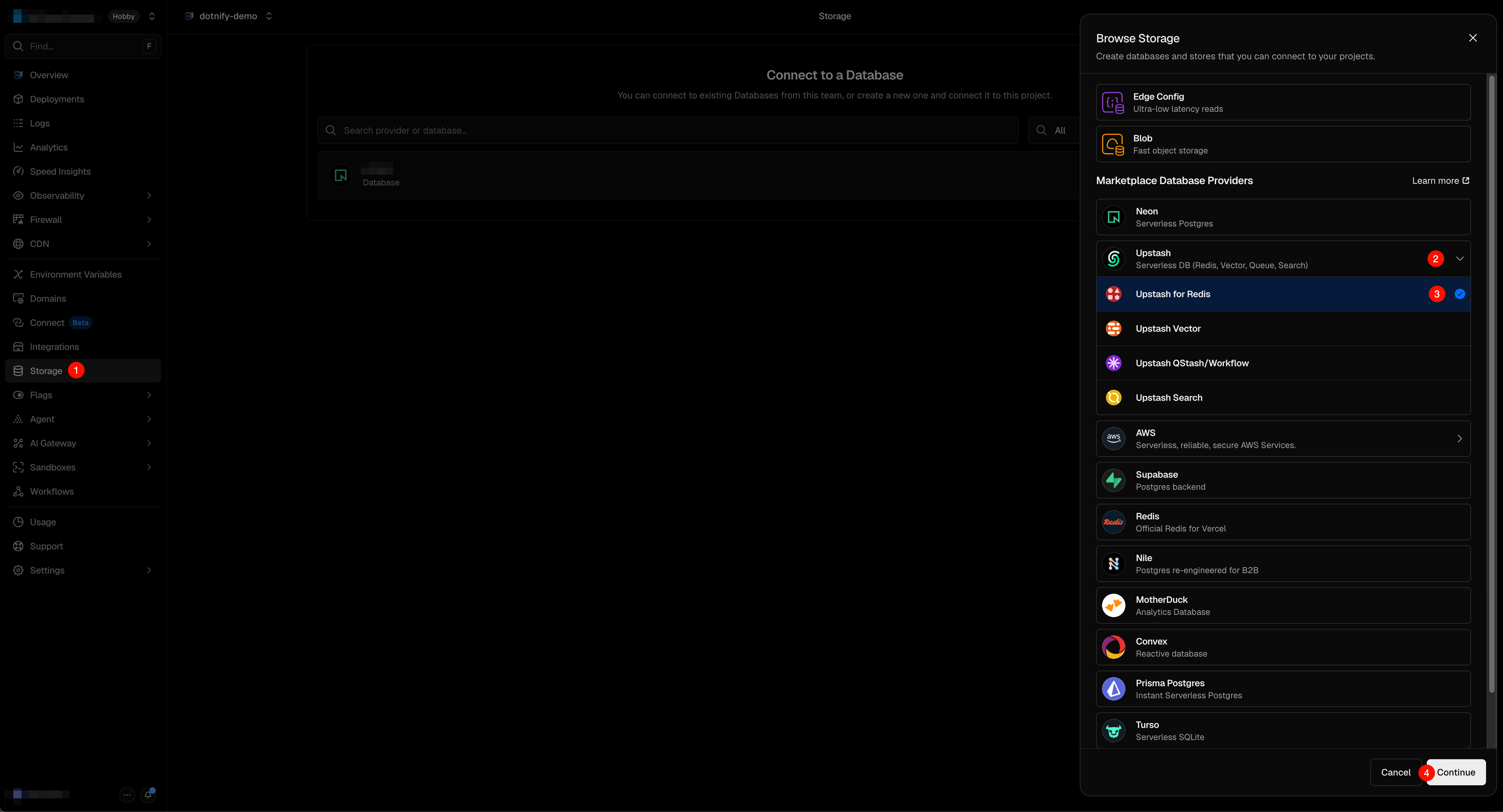Choose the Supabase Postgres backend provider
Screen dimensions: 1503x812
1283,481
